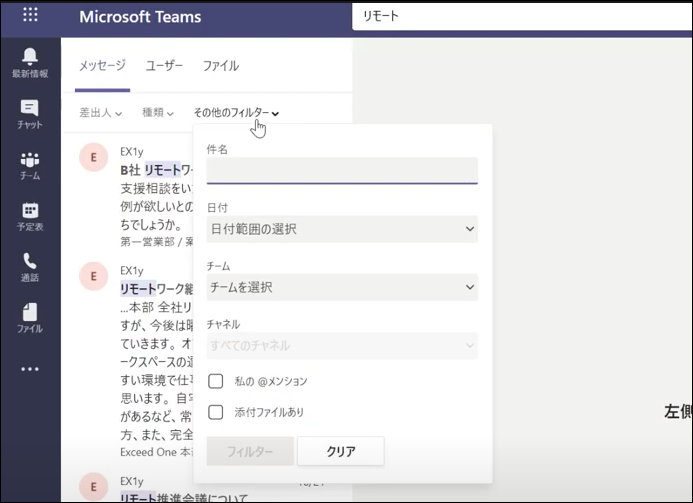Screen dimensions: 693x503
Task: Select avatar E of リモートワーク message
Action: (93, 276)
